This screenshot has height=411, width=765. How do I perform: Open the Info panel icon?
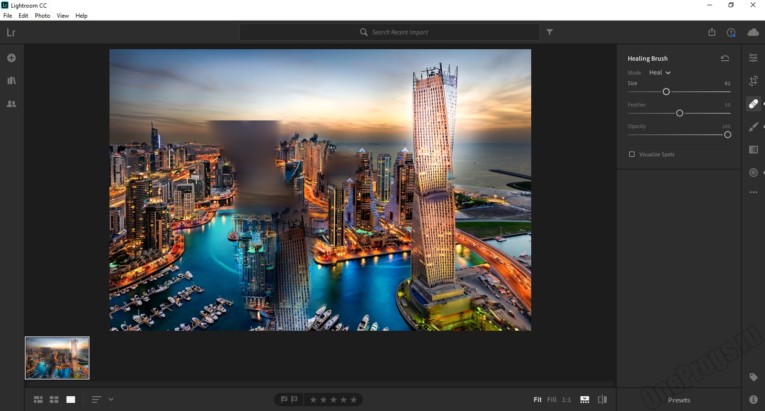(753, 399)
